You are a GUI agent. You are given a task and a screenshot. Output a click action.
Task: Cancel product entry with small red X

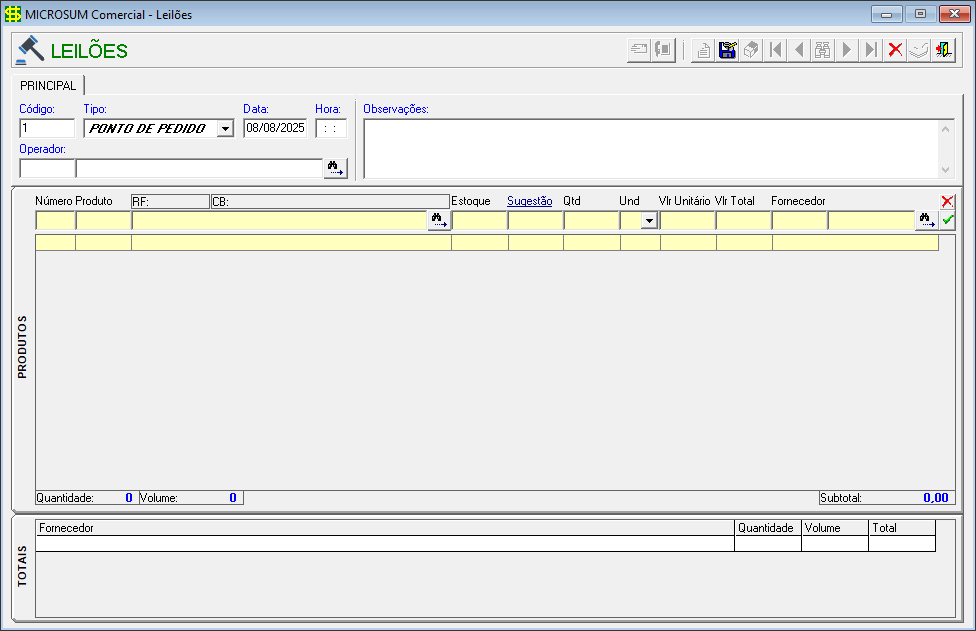point(948,202)
